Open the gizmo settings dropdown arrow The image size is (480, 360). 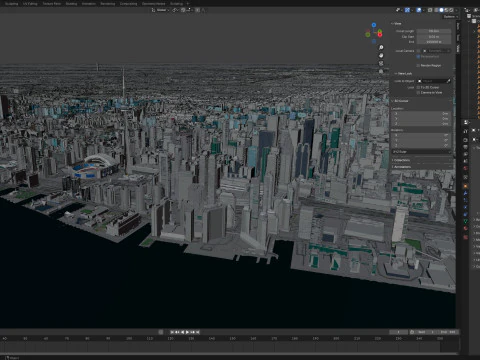click(412, 10)
